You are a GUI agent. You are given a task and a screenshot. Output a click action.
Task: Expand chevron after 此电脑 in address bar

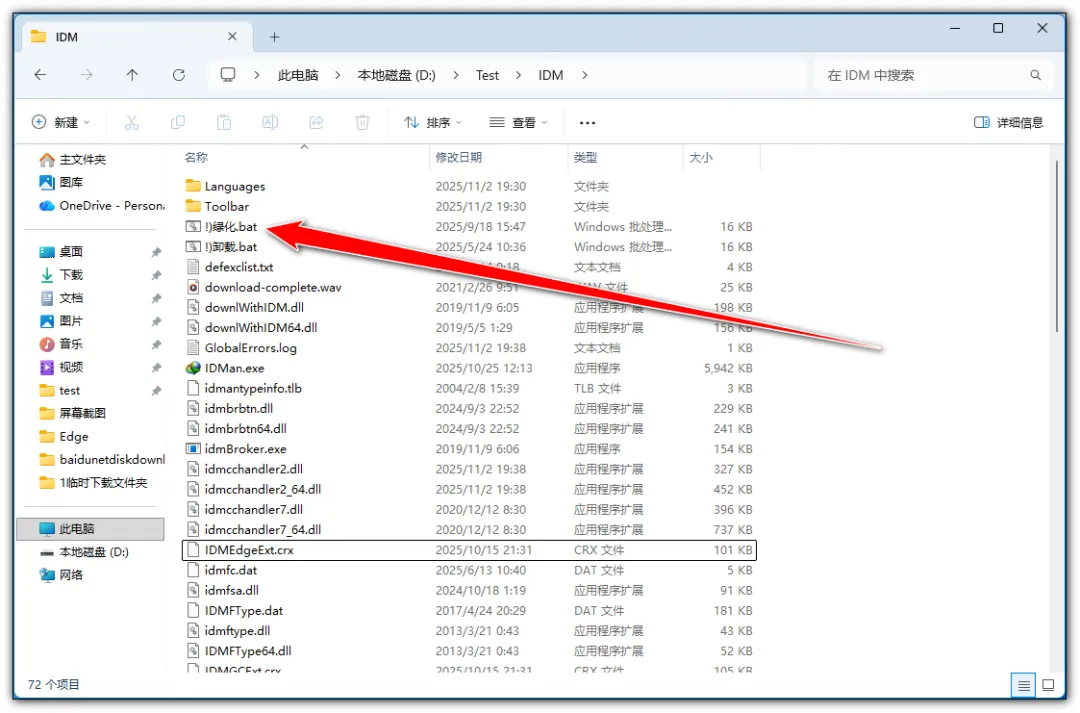pyautogui.click(x=338, y=75)
